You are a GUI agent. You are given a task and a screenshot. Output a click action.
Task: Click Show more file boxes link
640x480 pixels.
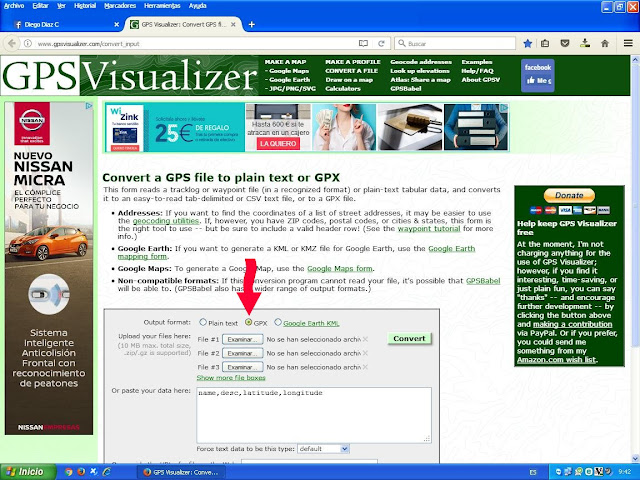tap(231, 378)
